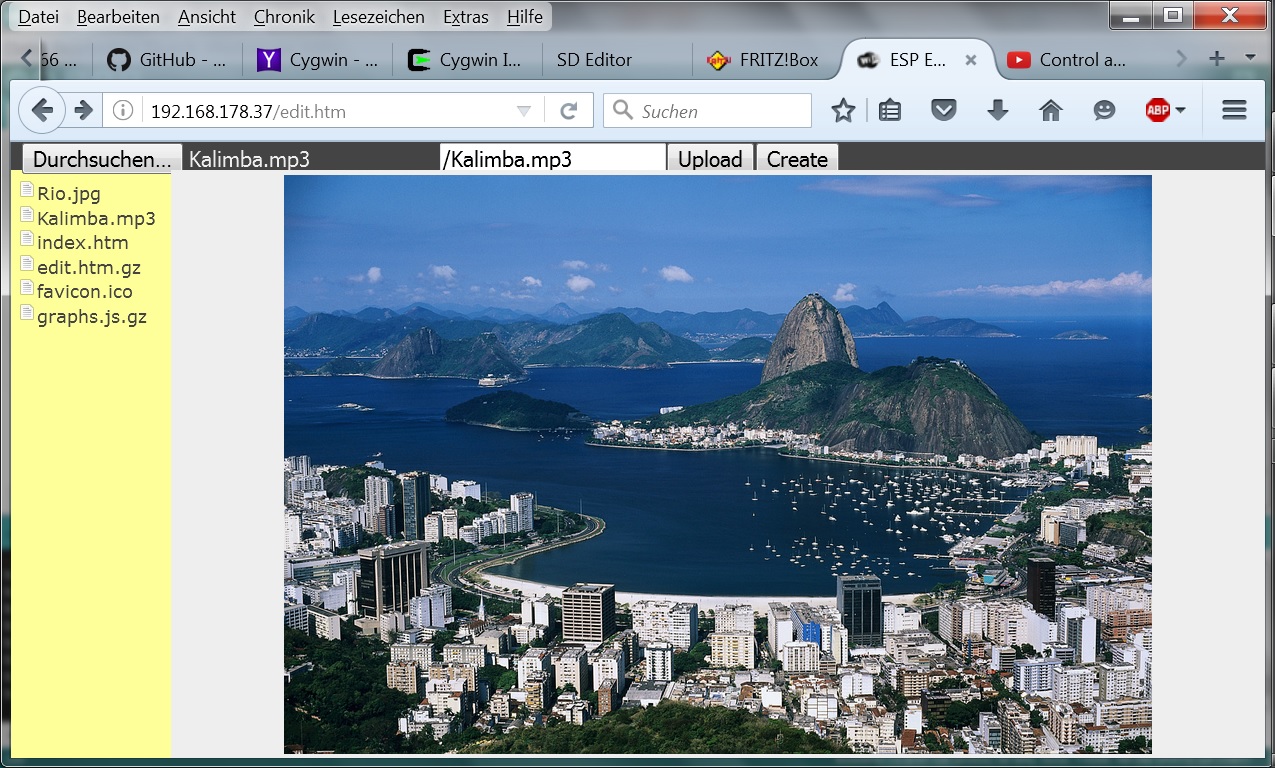Image resolution: width=1275 pixels, height=768 pixels.
Task: Save to Pocket icon
Action: [943, 111]
